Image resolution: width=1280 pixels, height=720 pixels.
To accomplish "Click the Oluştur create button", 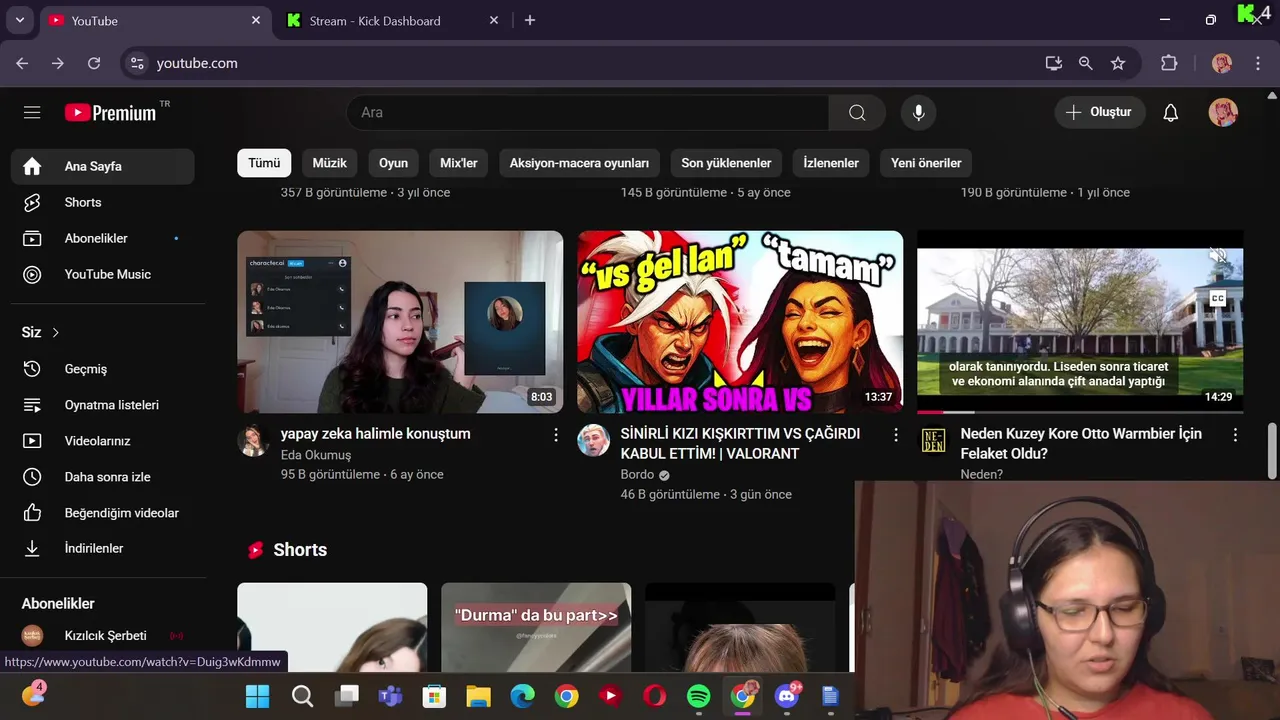I will 1098,112.
